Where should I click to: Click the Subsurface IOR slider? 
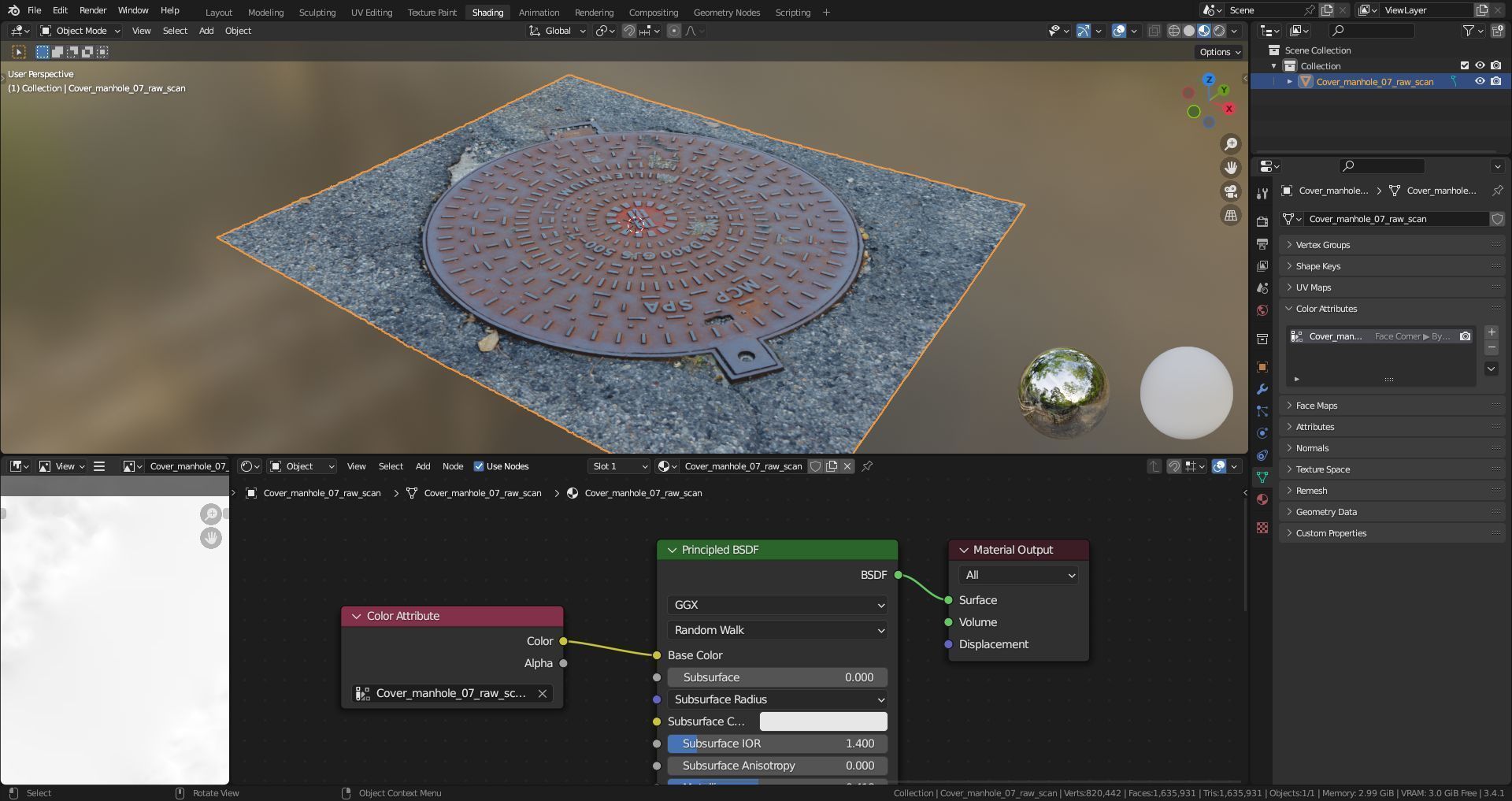click(x=777, y=744)
